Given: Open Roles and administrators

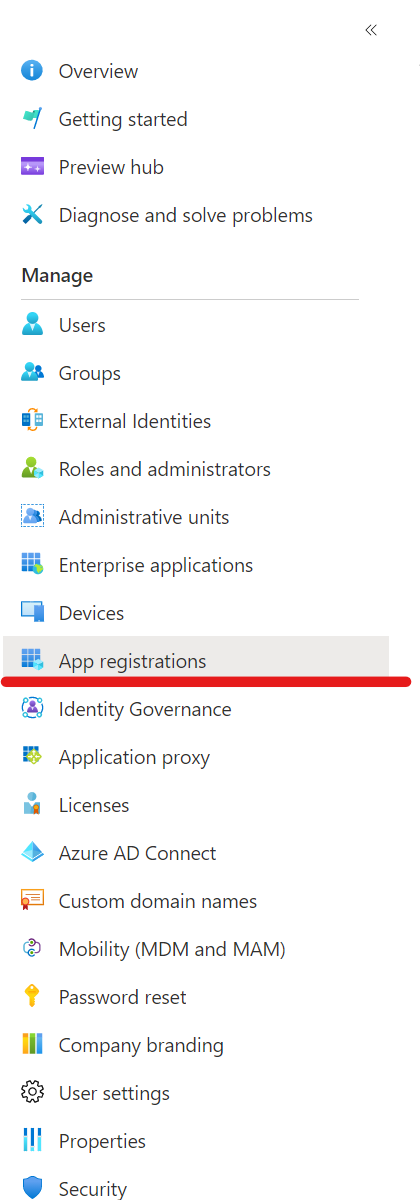Looking at the screenshot, I should click(196, 469).
